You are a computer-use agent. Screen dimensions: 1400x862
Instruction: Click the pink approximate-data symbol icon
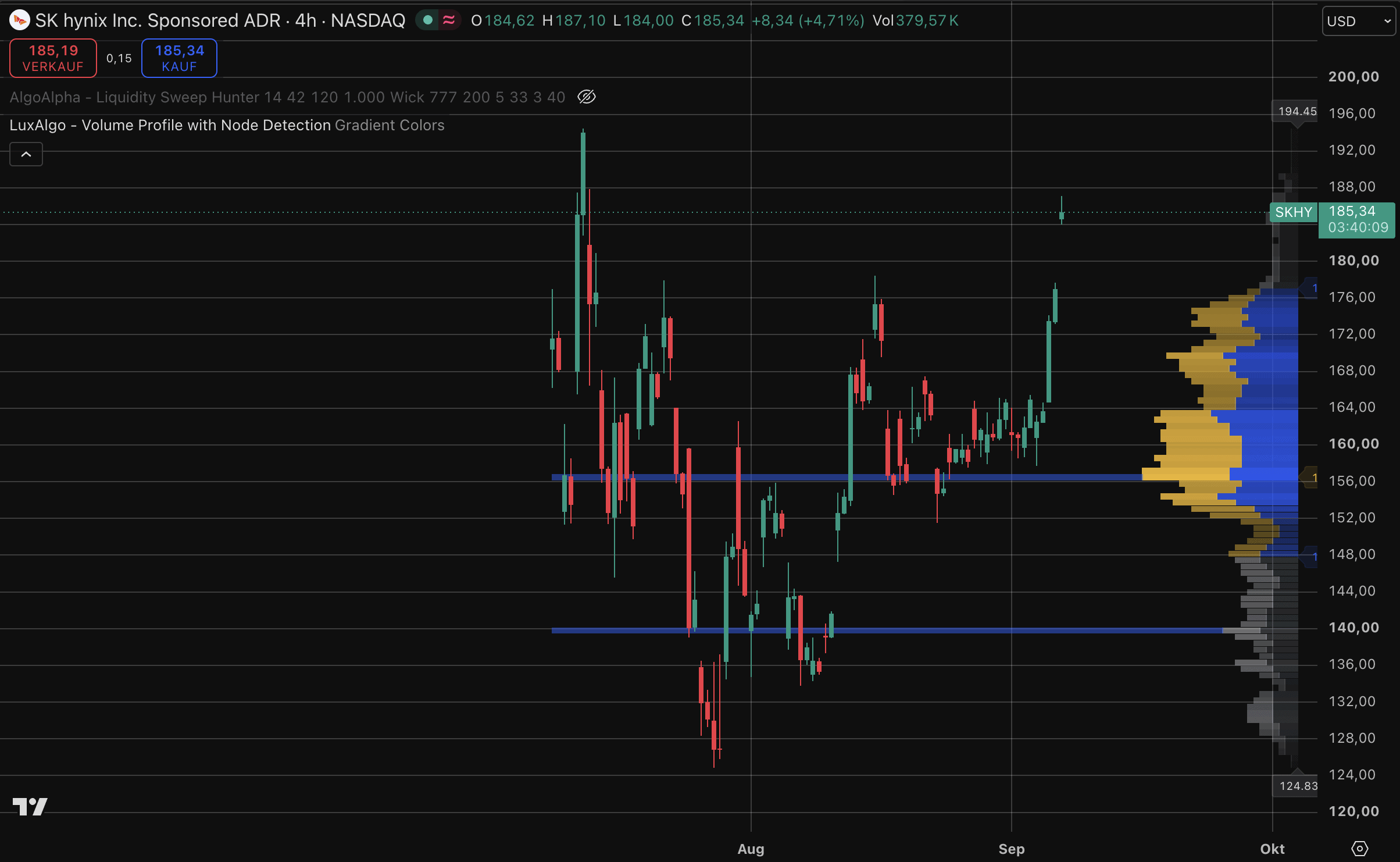click(x=449, y=20)
